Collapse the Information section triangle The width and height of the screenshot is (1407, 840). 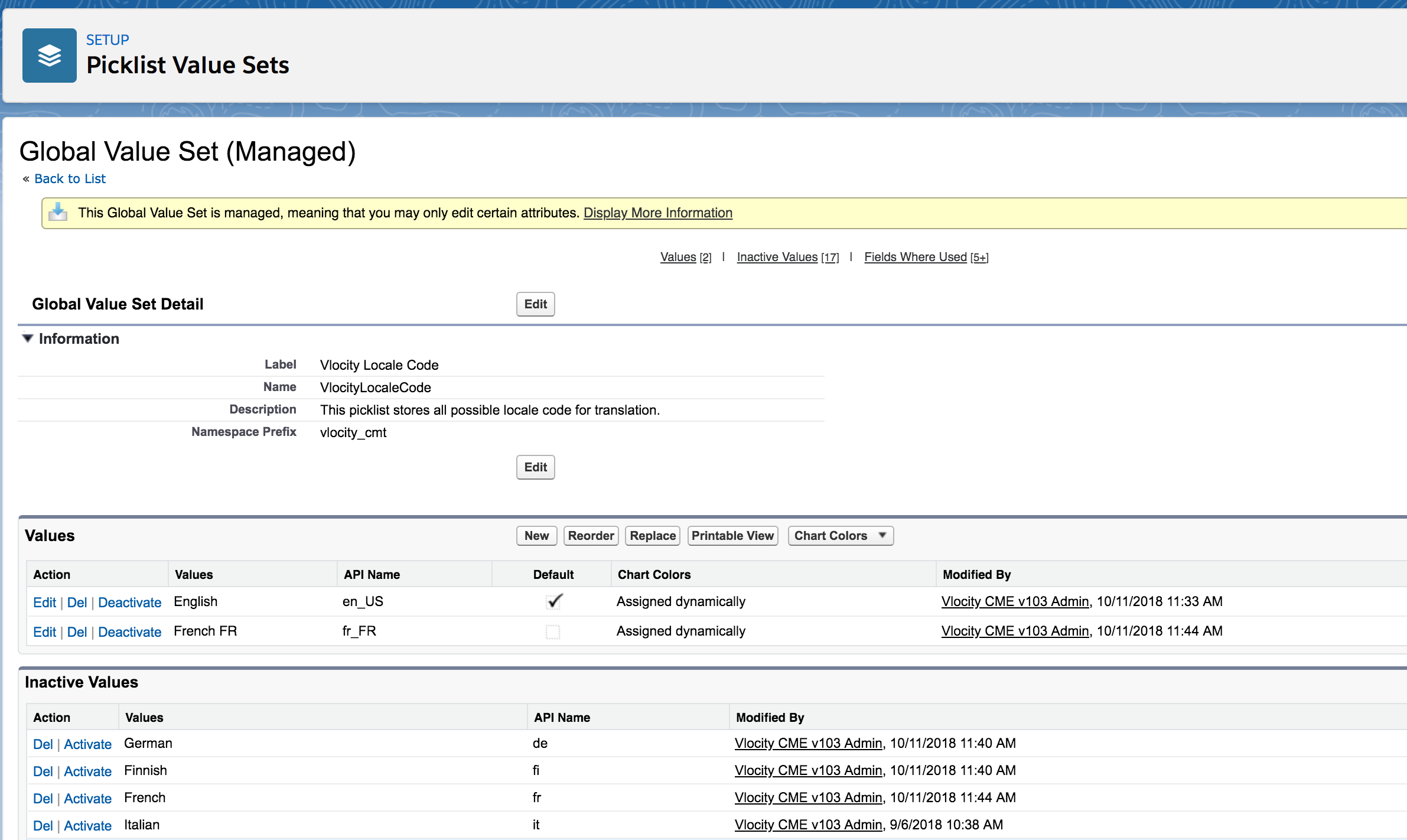(27, 338)
